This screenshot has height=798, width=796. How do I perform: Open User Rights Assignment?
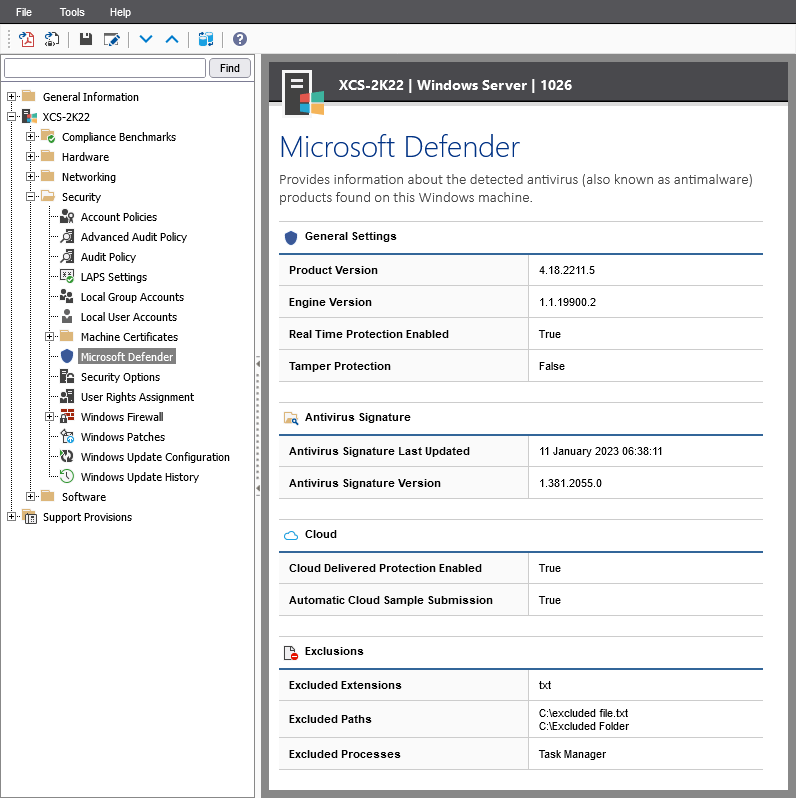pyautogui.click(x=137, y=397)
